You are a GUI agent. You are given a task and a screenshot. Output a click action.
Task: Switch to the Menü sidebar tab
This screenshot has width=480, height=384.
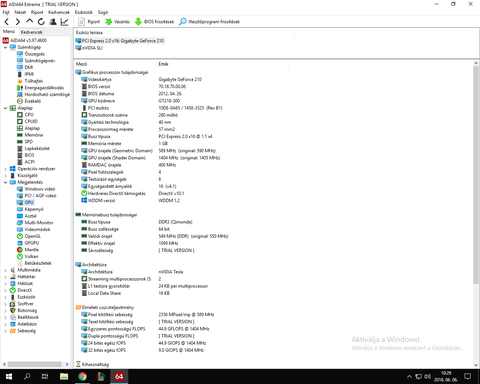coord(9,32)
